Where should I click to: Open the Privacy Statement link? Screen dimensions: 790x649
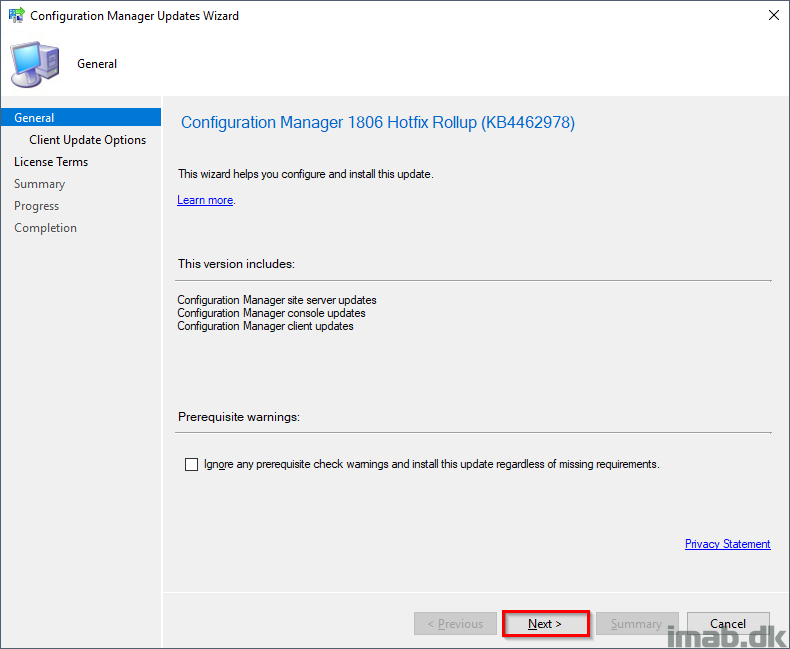[728, 544]
